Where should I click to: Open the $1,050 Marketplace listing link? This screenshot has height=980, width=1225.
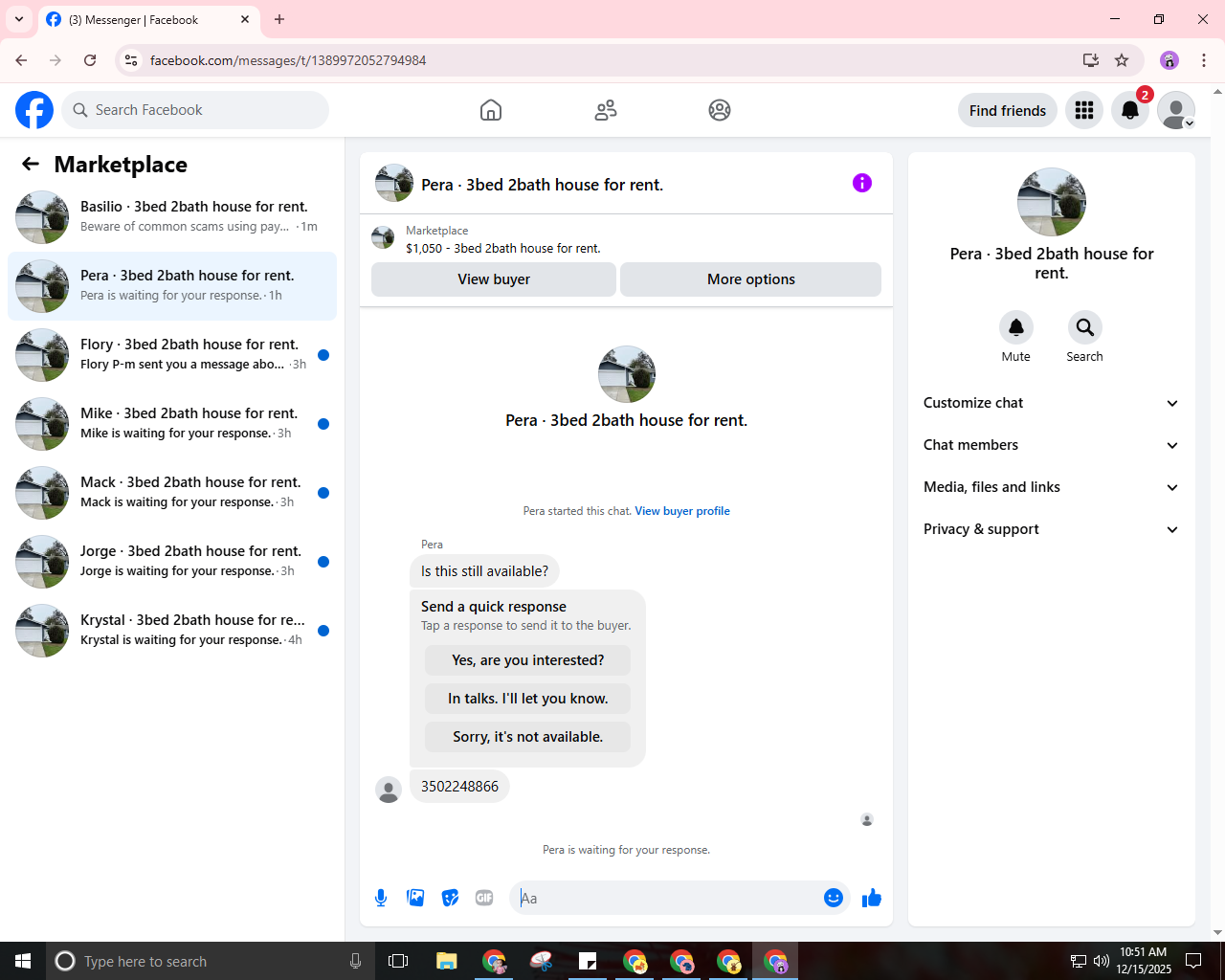point(503,248)
